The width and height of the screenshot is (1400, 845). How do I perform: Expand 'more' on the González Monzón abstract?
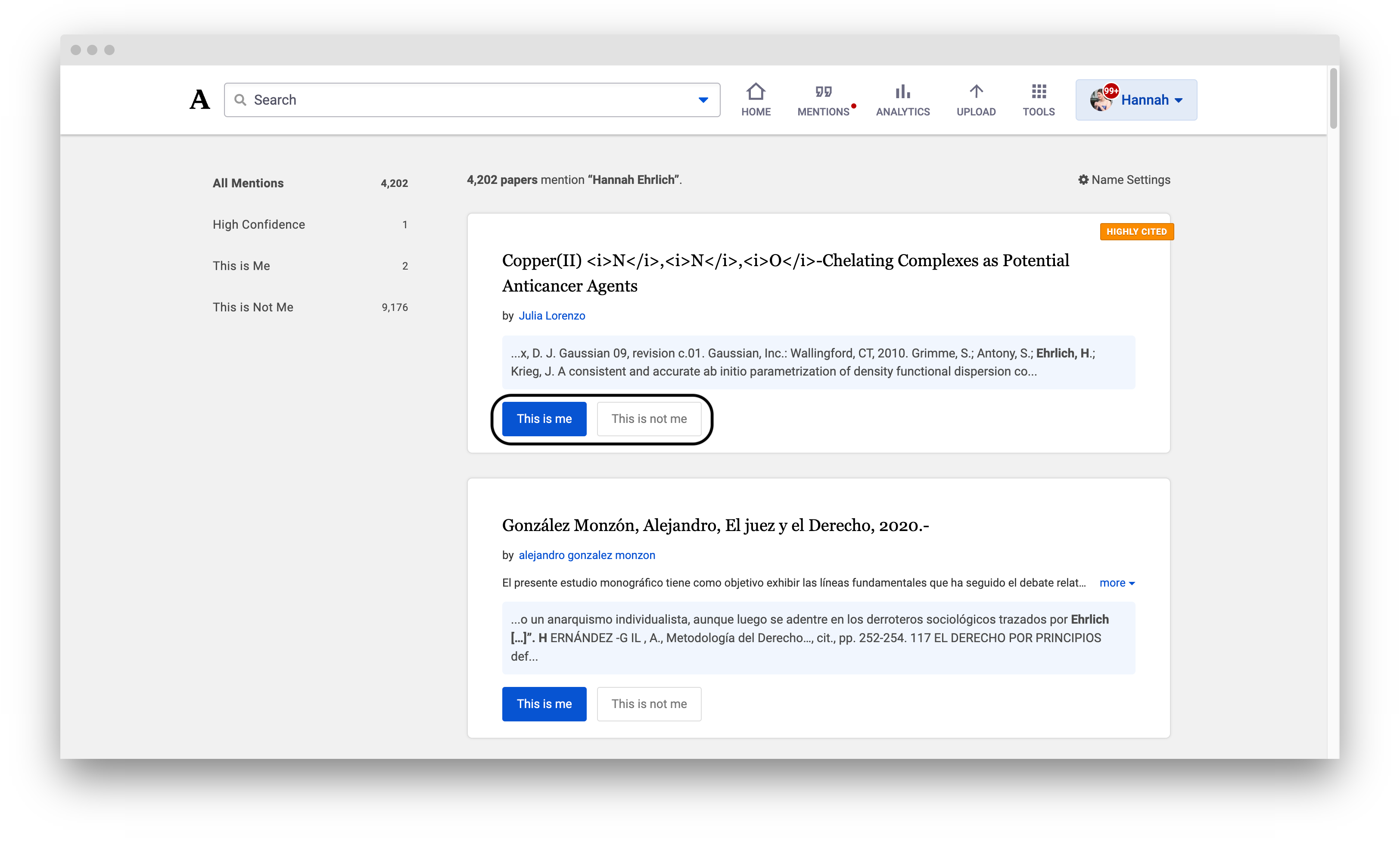1115,582
